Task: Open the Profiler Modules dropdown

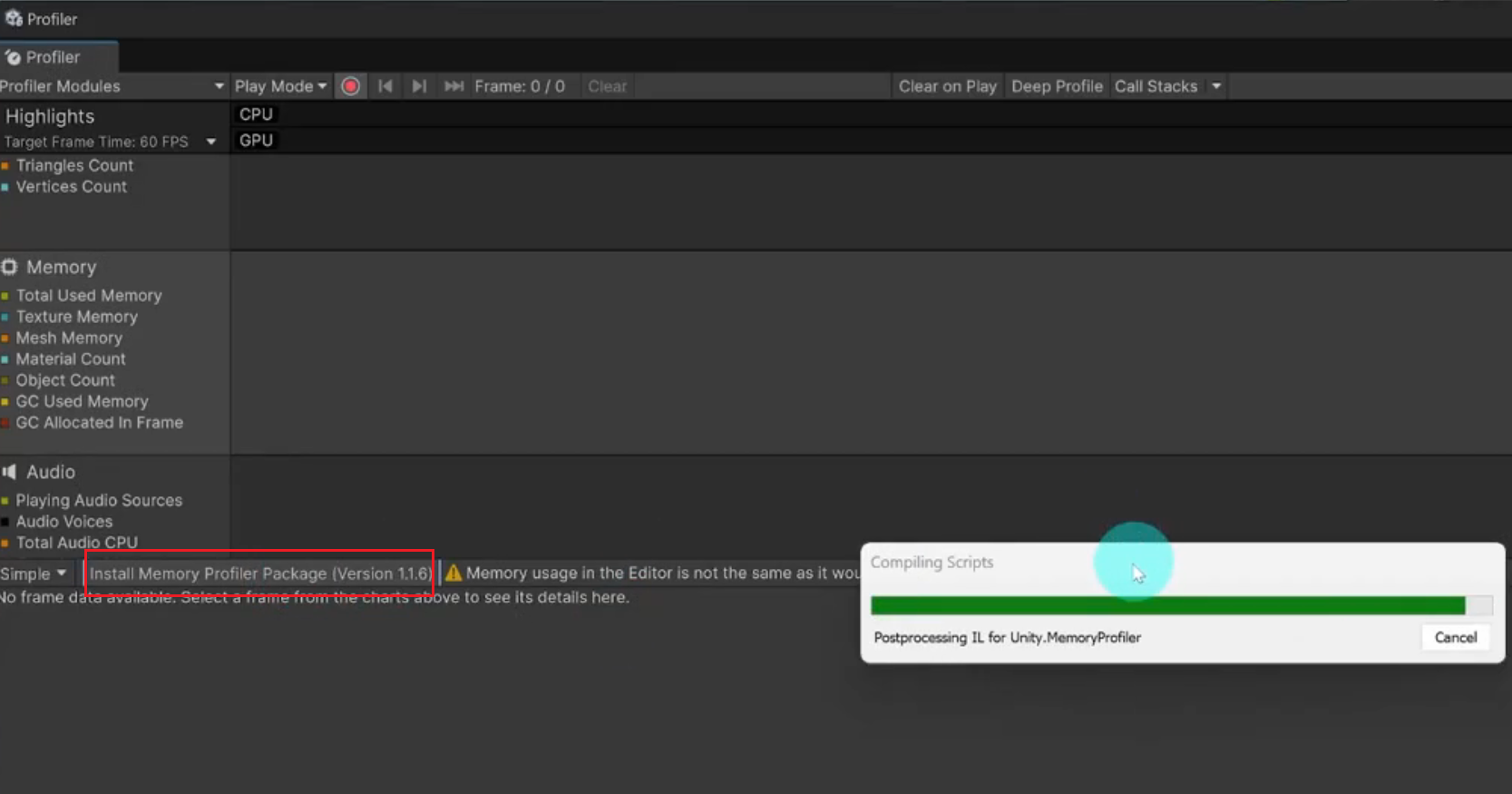Action: pyautogui.click(x=112, y=86)
